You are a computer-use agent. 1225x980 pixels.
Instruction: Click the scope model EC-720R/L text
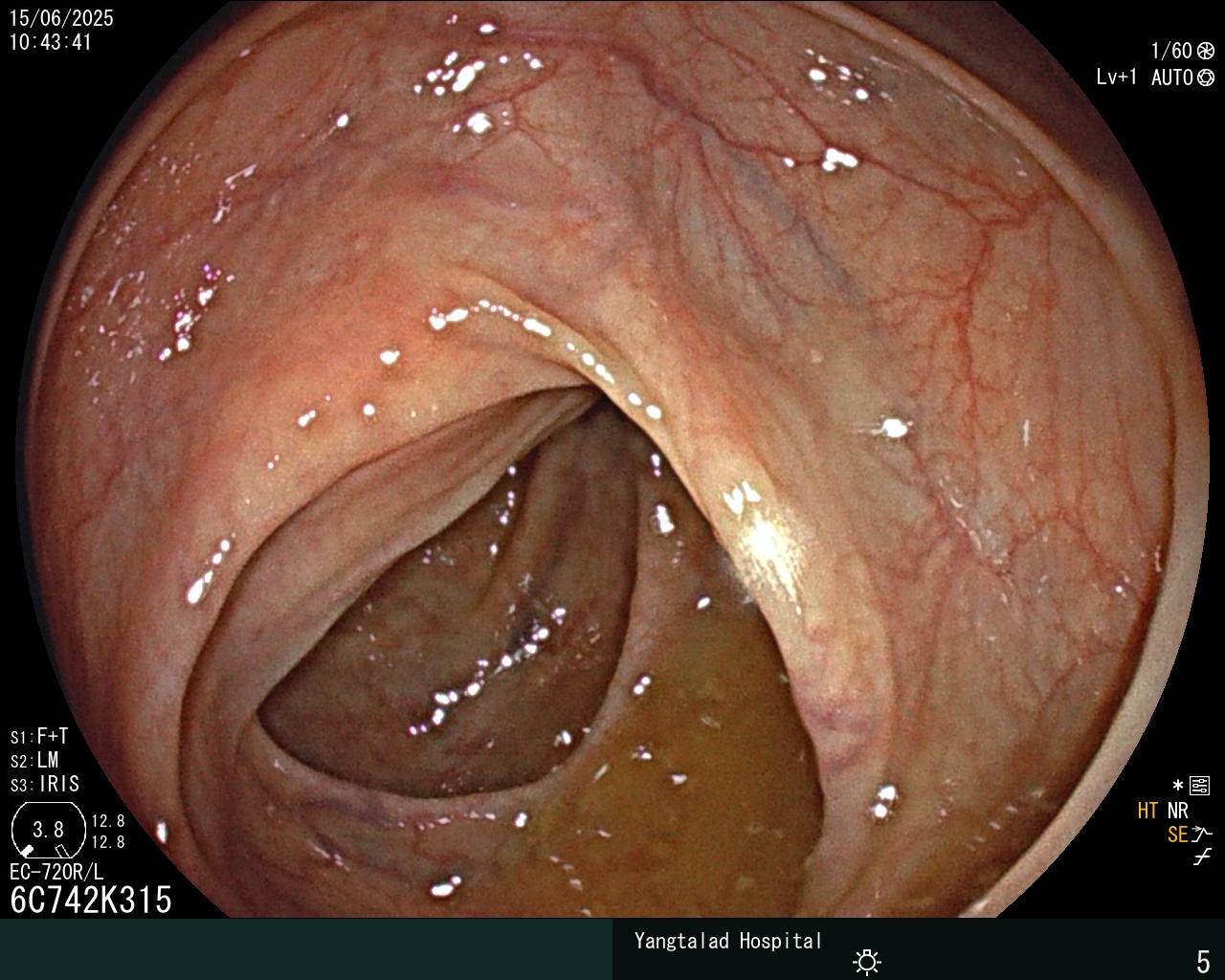pyautogui.click(x=56, y=872)
